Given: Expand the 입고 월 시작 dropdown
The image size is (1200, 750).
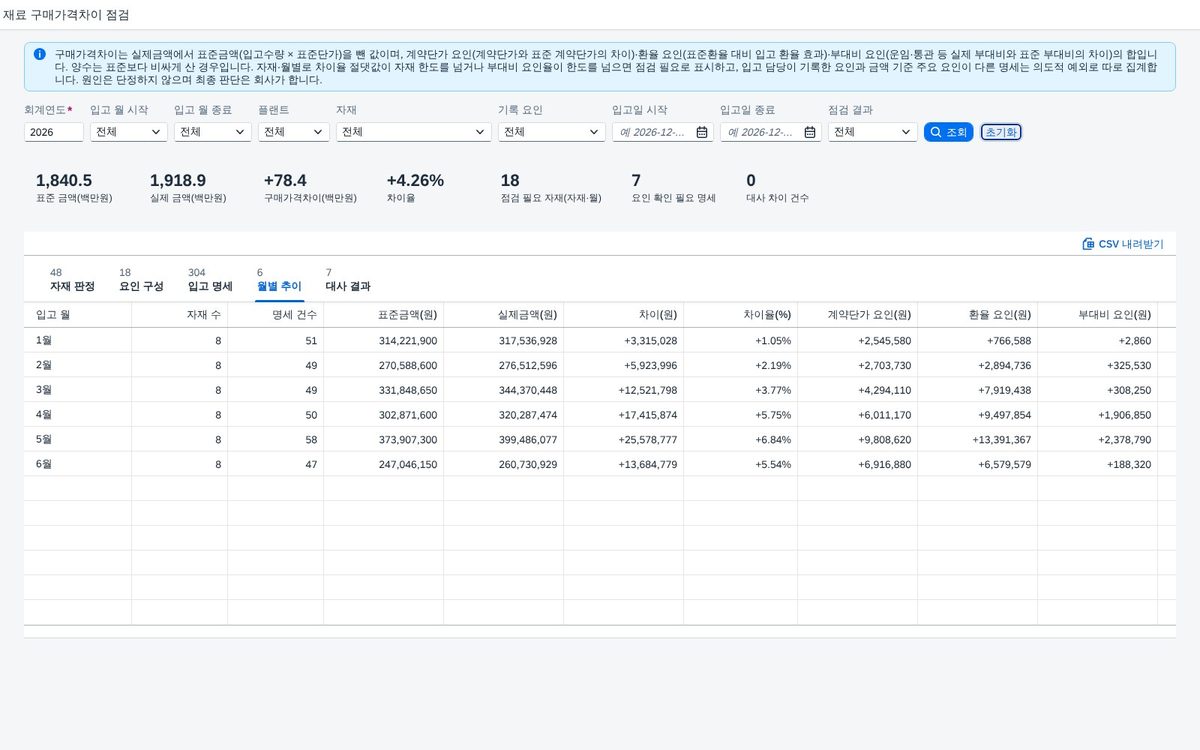Looking at the screenshot, I should (x=129, y=132).
